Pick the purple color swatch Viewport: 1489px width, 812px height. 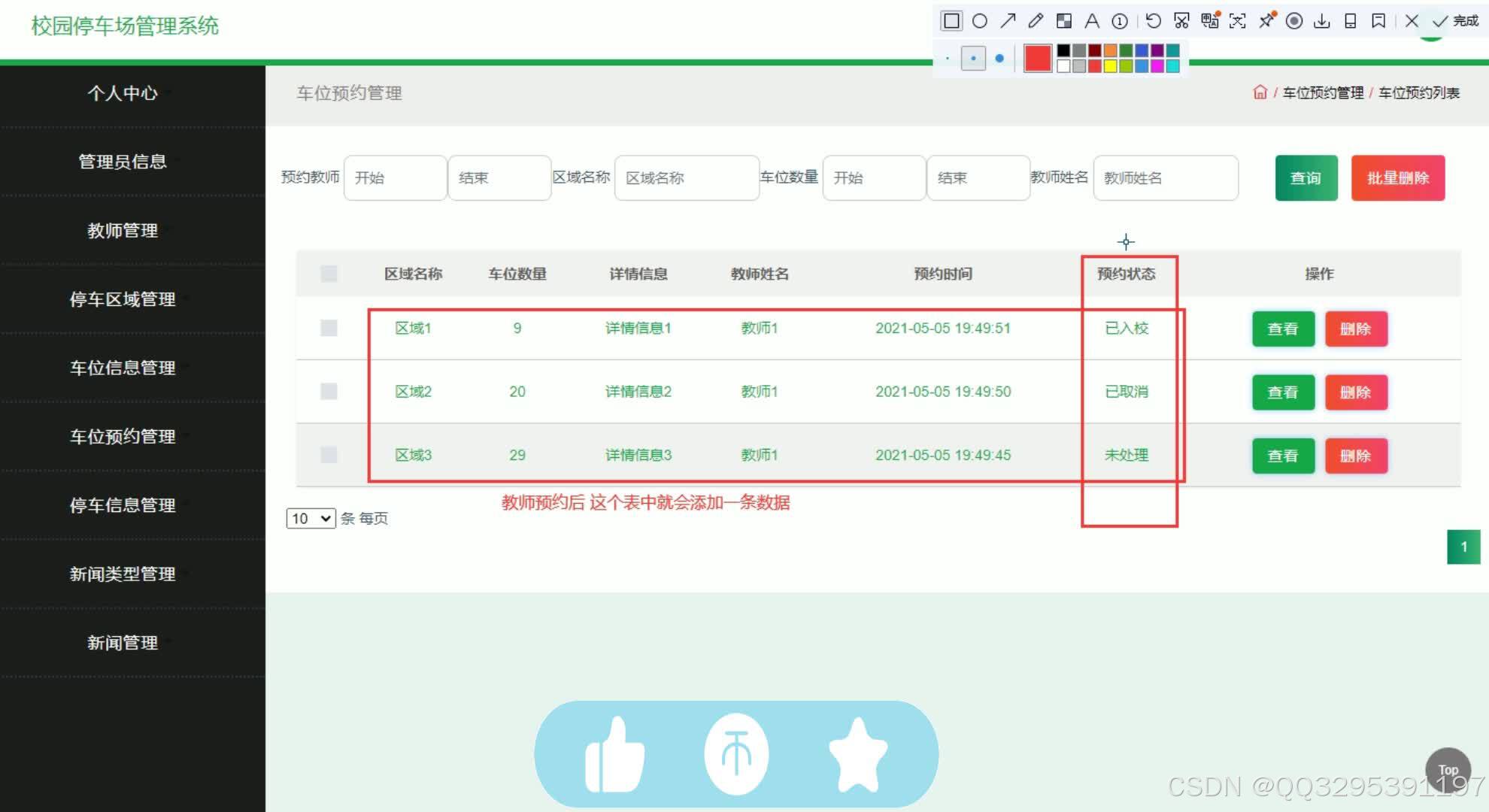point(1157,50)
